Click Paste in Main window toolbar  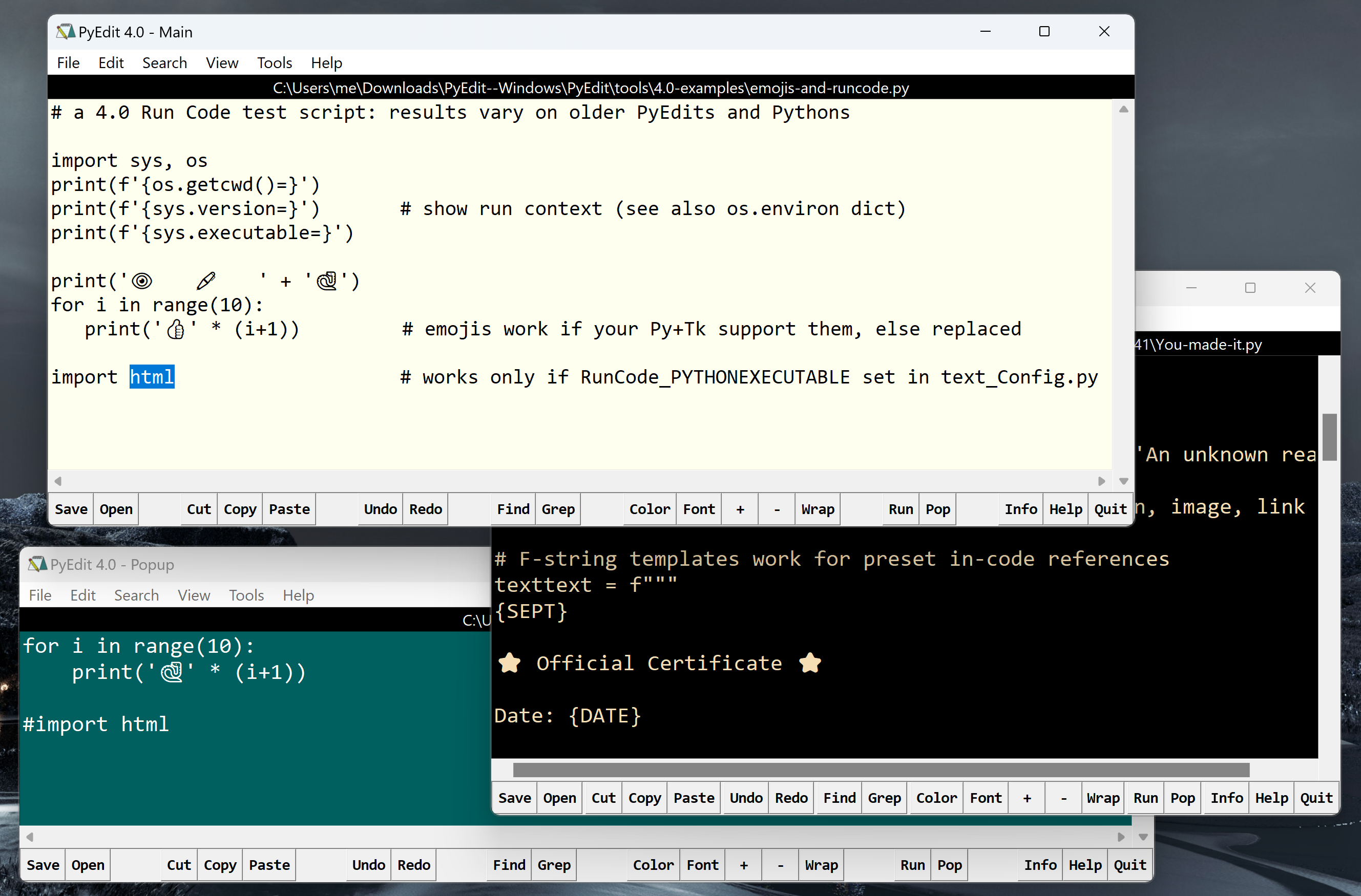coord(289,508)
